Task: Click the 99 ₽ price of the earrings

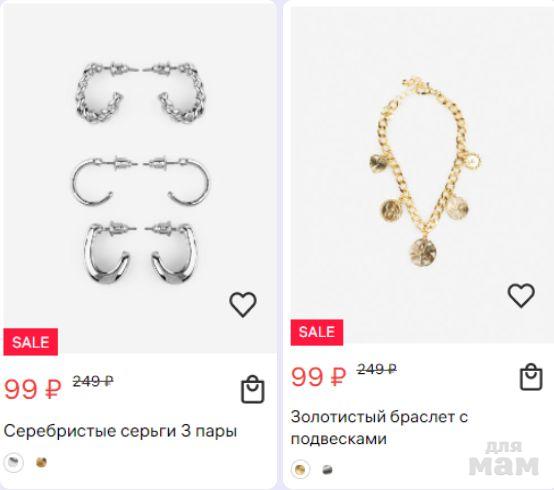Action: 33,389
